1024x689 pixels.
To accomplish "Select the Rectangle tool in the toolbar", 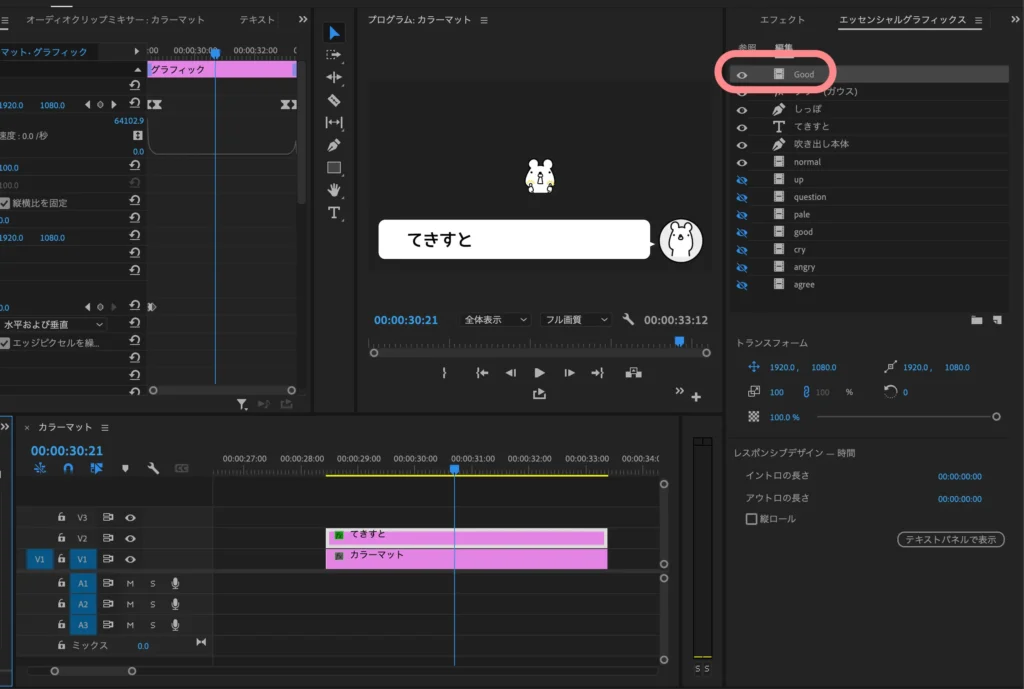I will 334,167.
